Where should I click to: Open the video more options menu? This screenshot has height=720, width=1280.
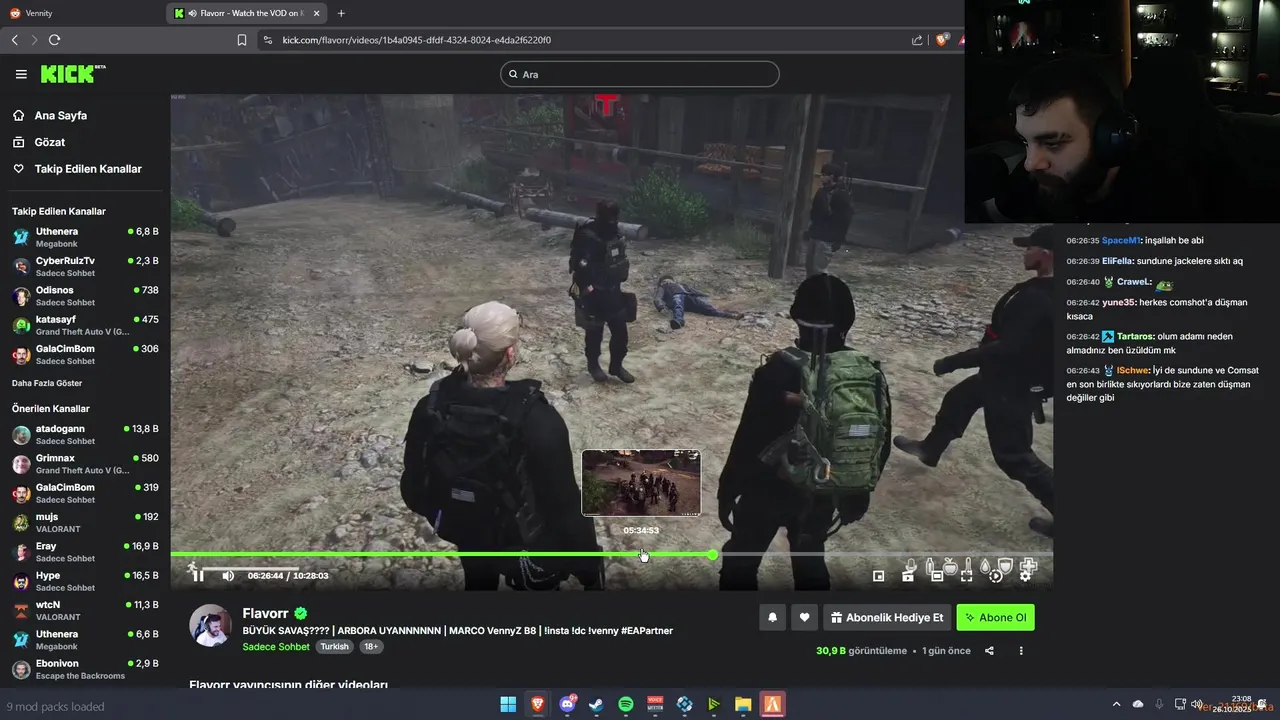click(x=1021, y=651)
